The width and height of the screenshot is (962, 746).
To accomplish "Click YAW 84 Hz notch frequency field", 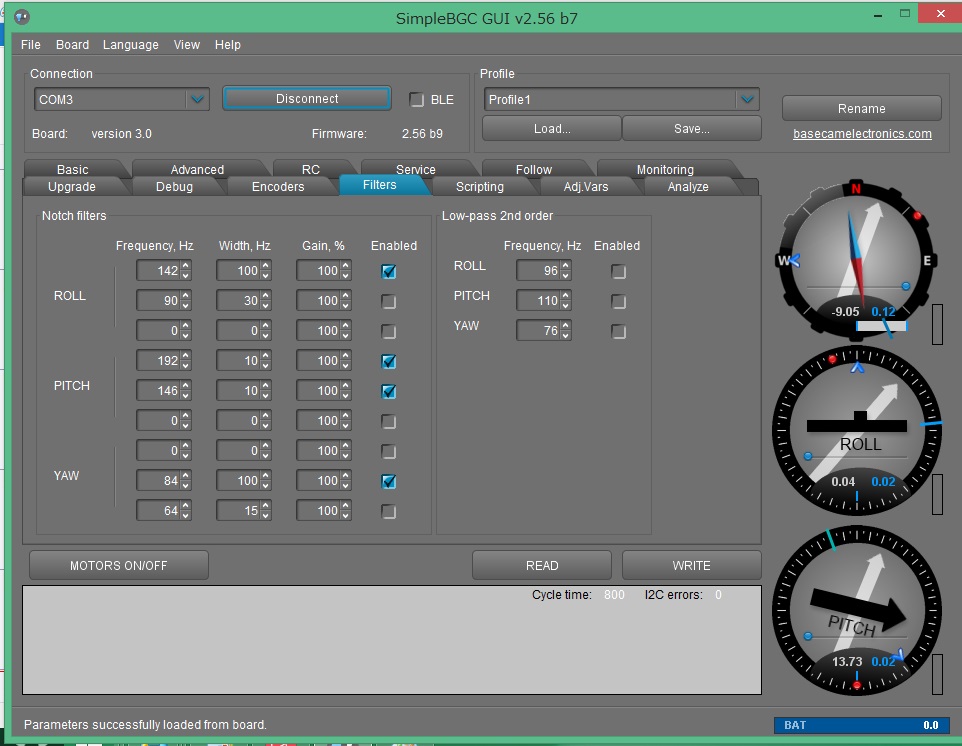I will 158,481.
